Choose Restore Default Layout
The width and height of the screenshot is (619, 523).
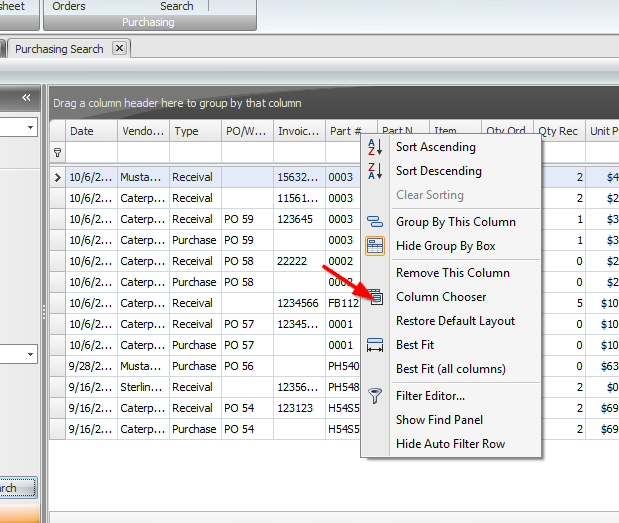point(455,321)
